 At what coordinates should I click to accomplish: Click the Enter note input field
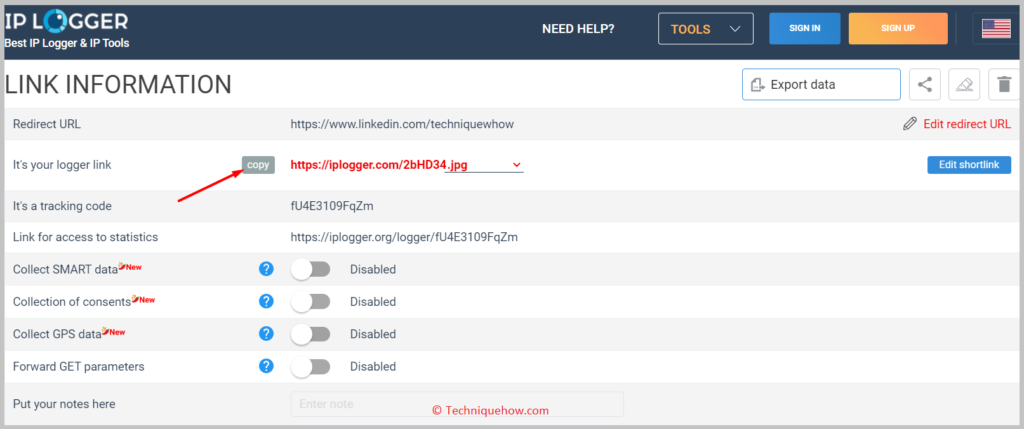457,404
